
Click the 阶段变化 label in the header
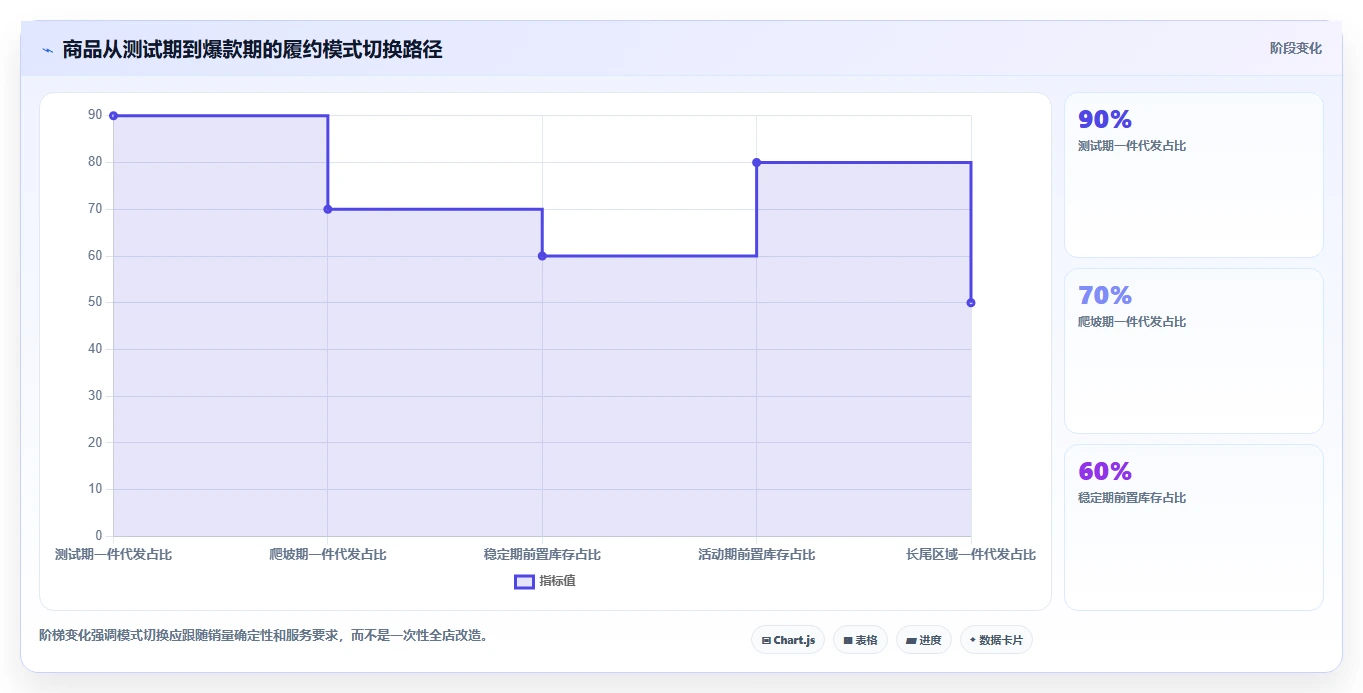[x=1295, y=48]
